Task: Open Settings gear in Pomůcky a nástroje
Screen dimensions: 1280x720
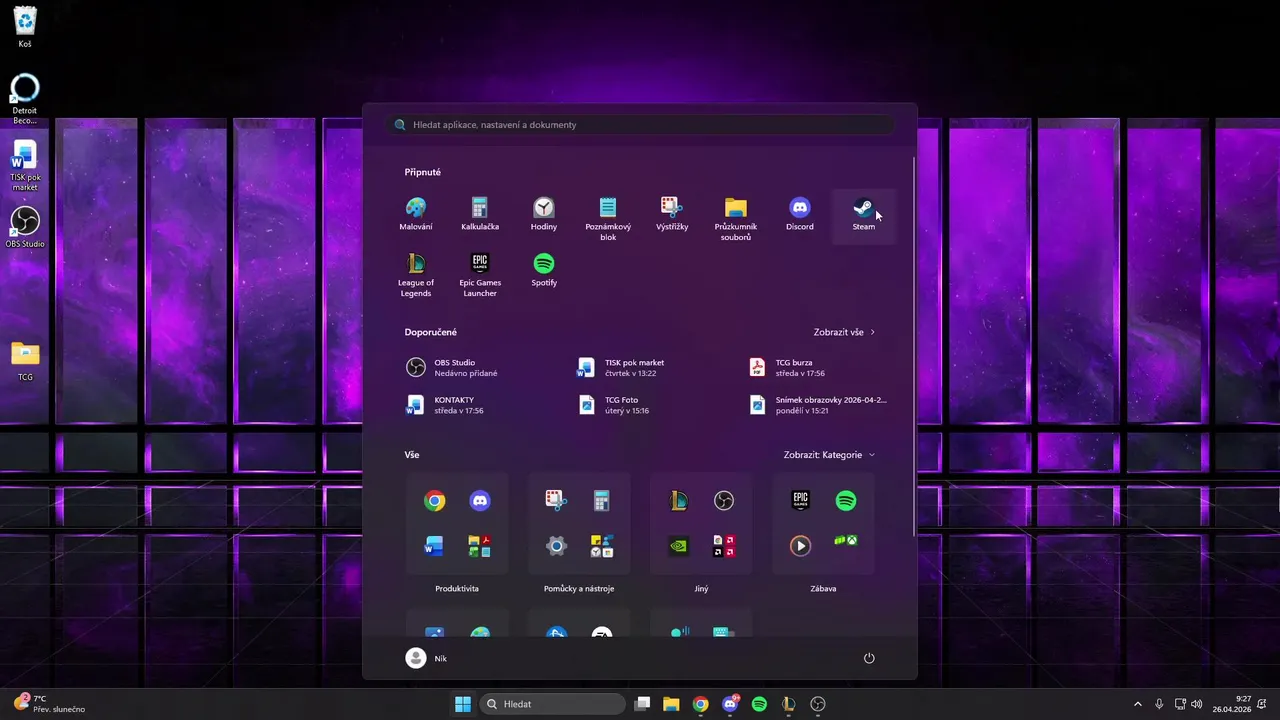Action: (556, 546)
